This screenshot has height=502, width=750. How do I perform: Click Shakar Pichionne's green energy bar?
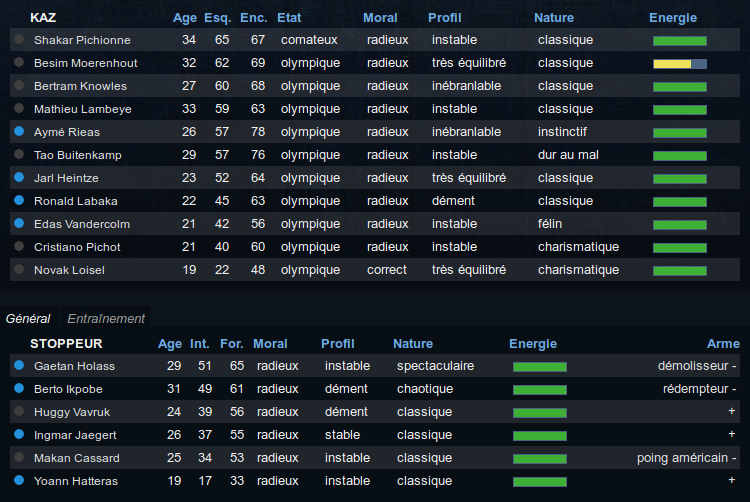tap(680, 41)
